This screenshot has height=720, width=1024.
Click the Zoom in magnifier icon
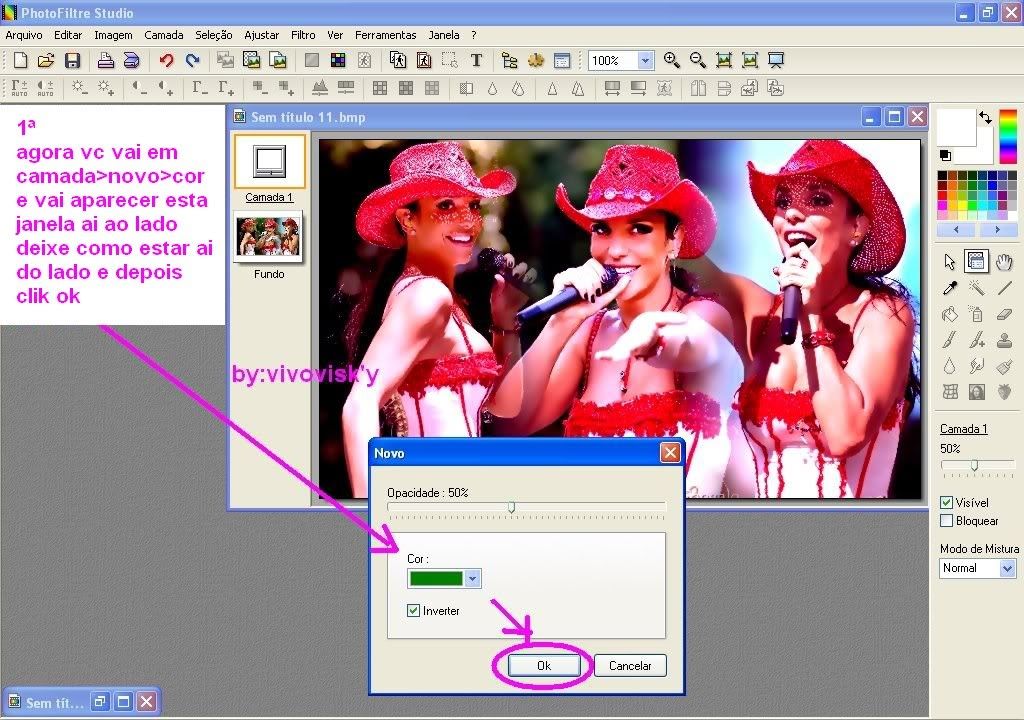tap(671, 61)
